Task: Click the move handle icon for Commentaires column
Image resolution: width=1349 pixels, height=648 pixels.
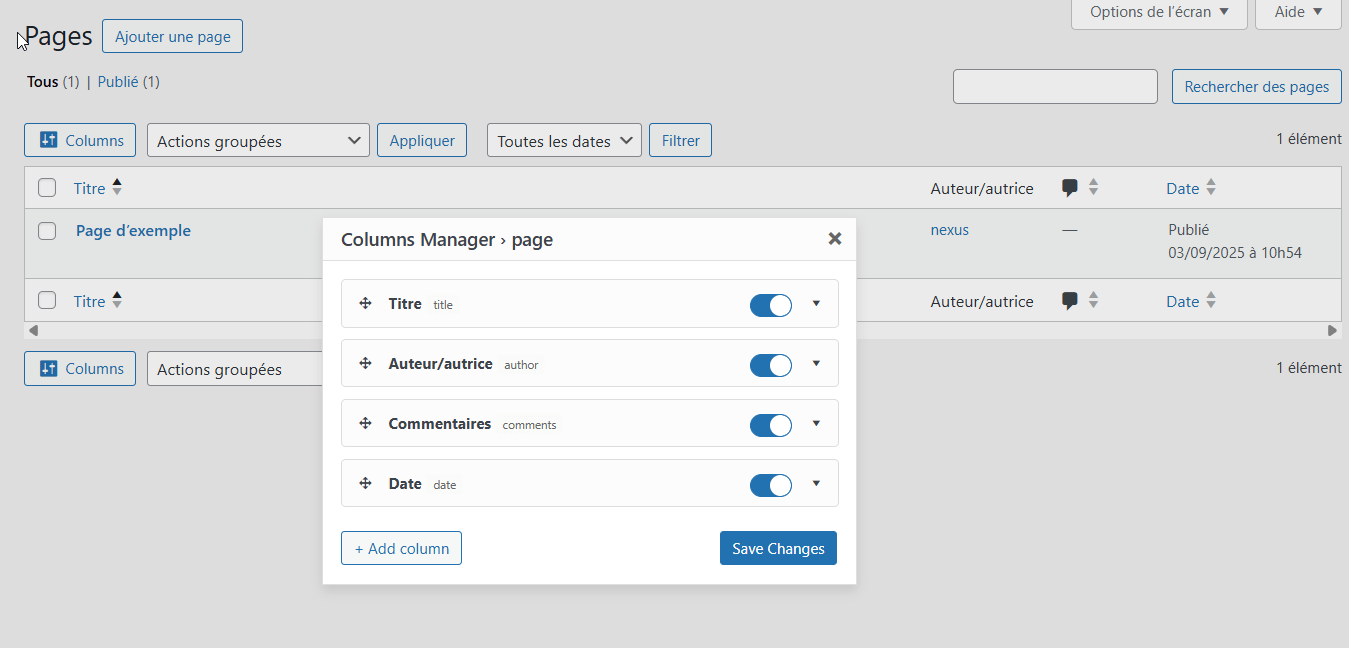Action: 366,423
